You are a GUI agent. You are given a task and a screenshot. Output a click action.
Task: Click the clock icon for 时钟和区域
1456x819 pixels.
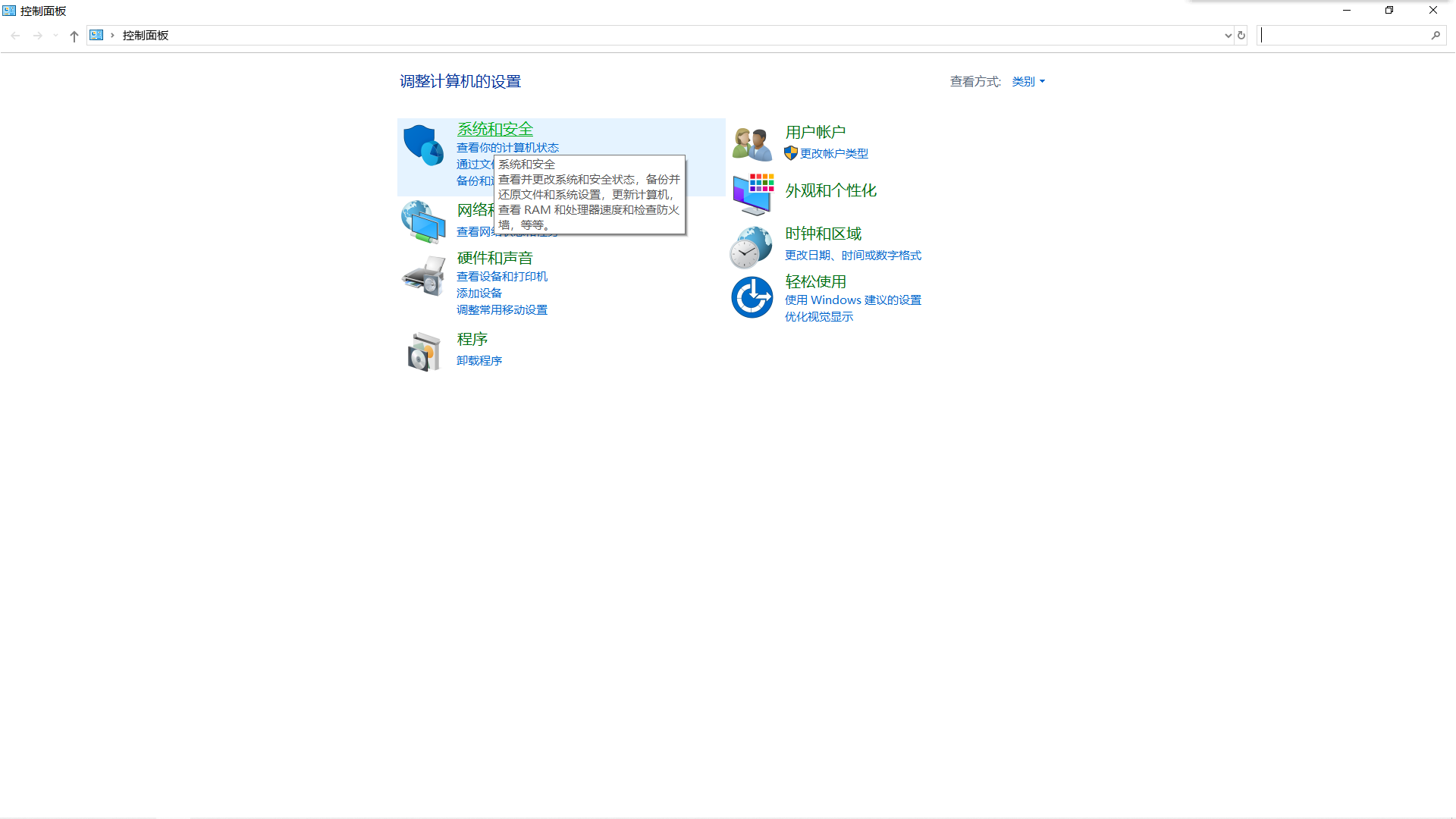(x=751, y=246)
